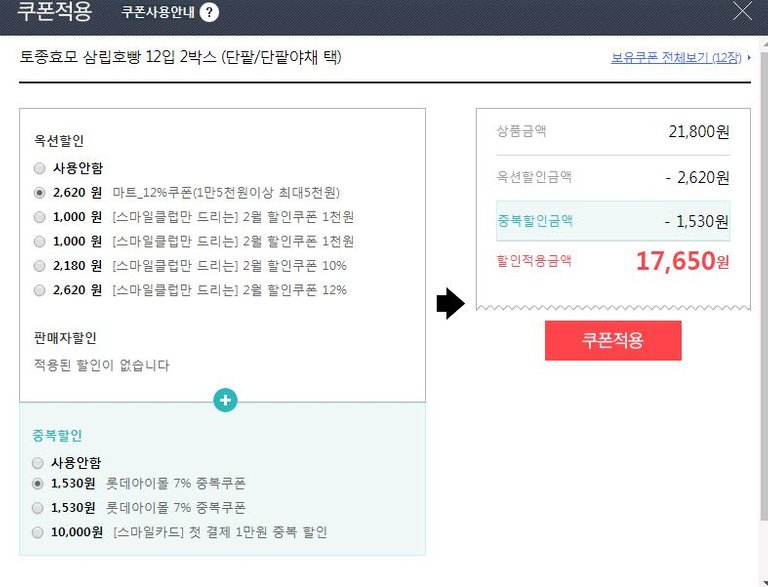Click the coupon usage guide question mark icon

pos(209,12)
